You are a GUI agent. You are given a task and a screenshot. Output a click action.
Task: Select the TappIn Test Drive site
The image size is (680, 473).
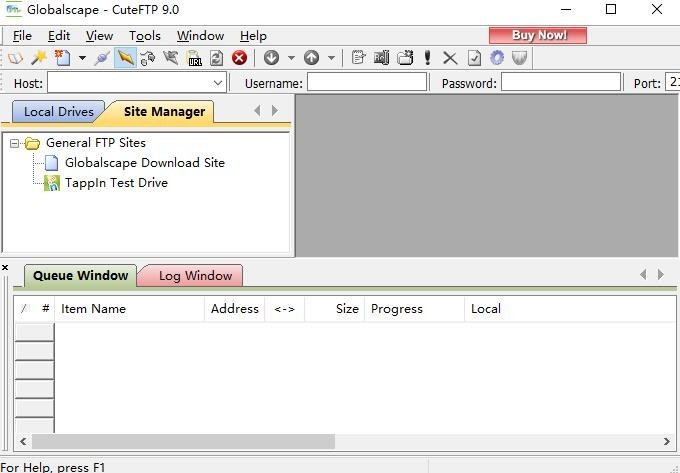click(x=116, y=183)
